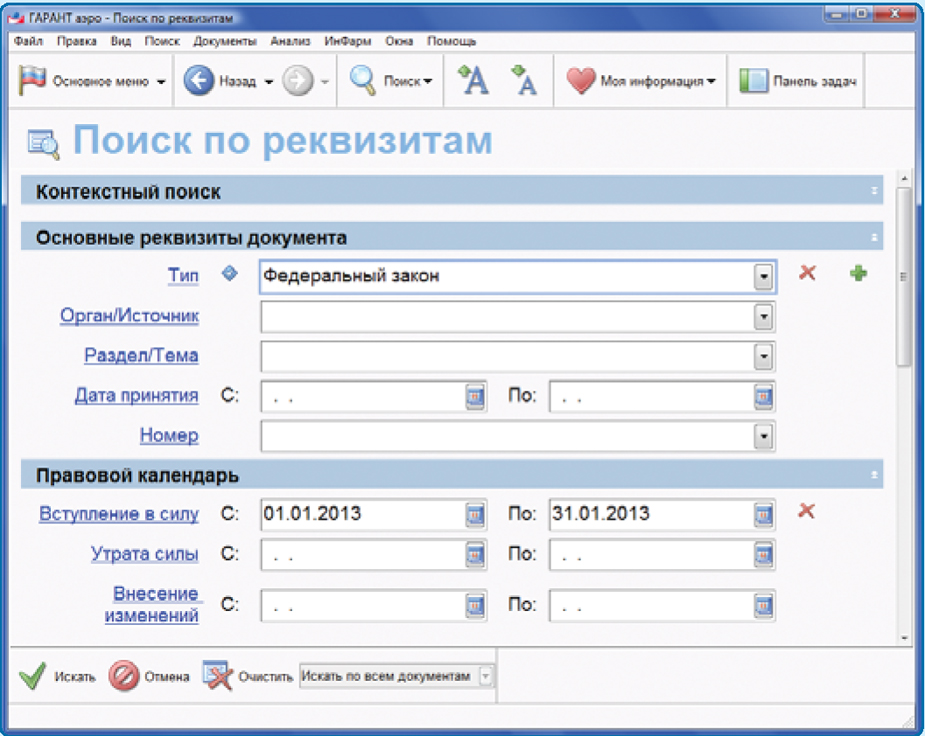925x736 pixels.
Task: Click the Номер input field
Action: [x=505, y=437]
